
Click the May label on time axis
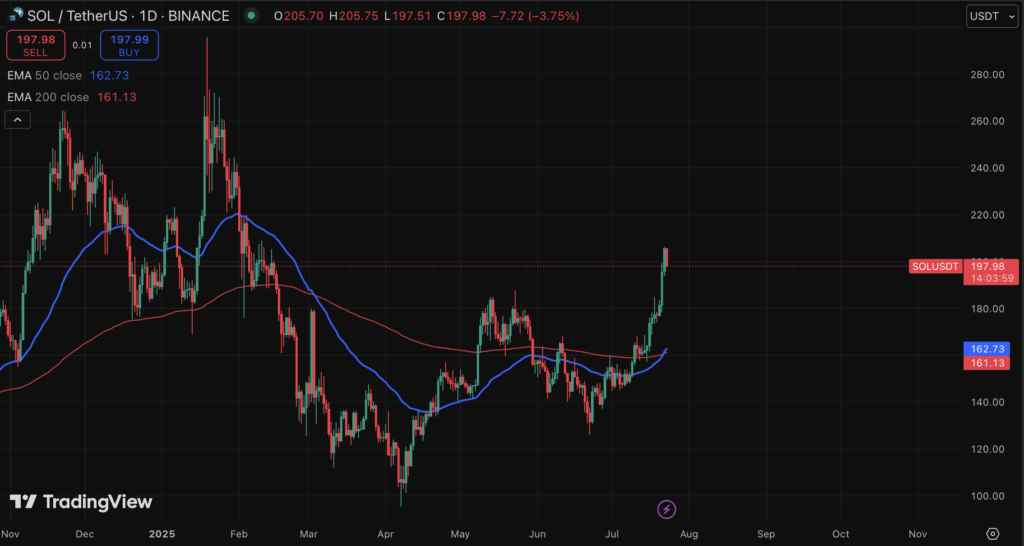pyautogui.click(x=460, y=533)
